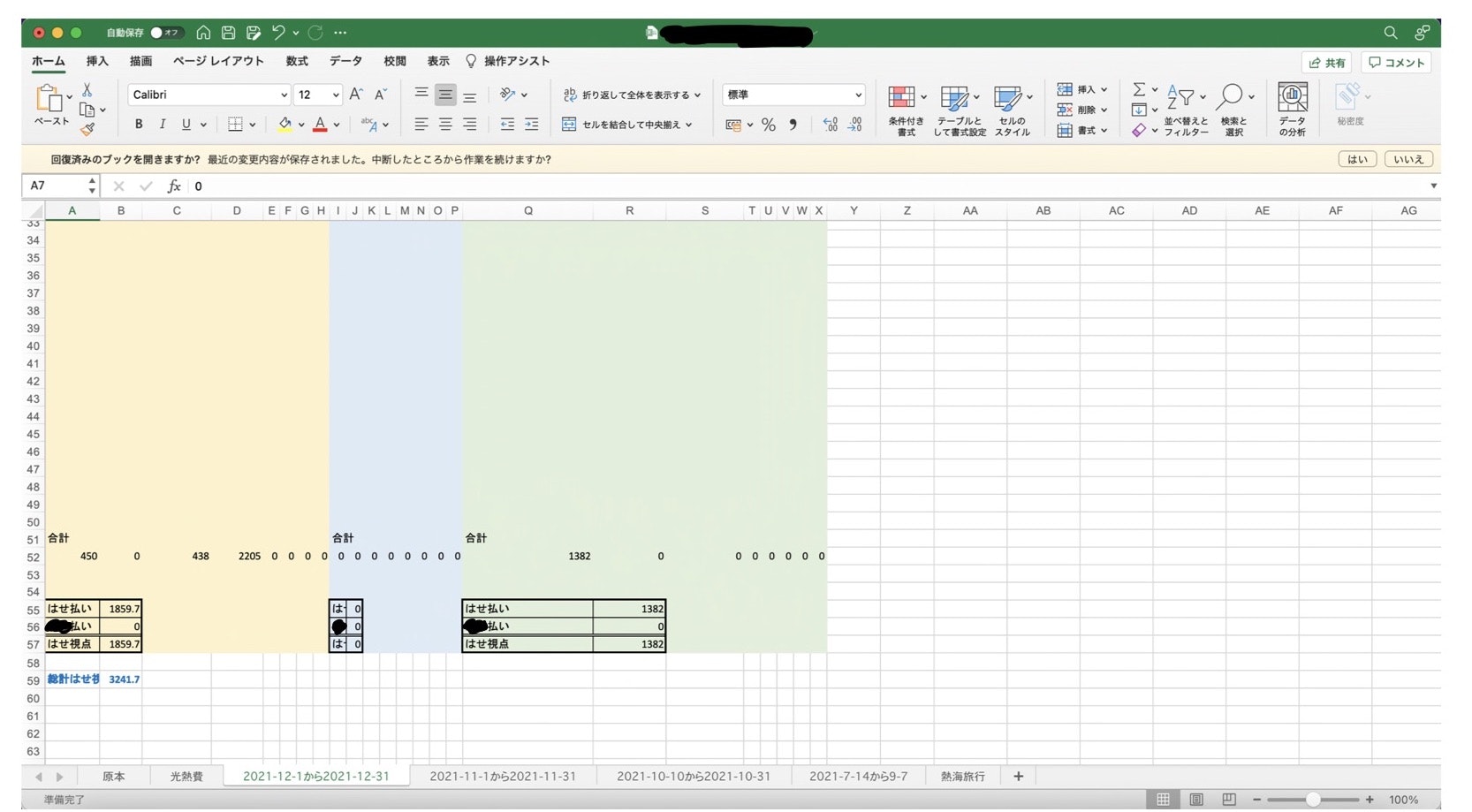The height and width of the screenshot is (812, 1472).
Task: Click いいえ on recovery message bar
Action: [1408, 159]
